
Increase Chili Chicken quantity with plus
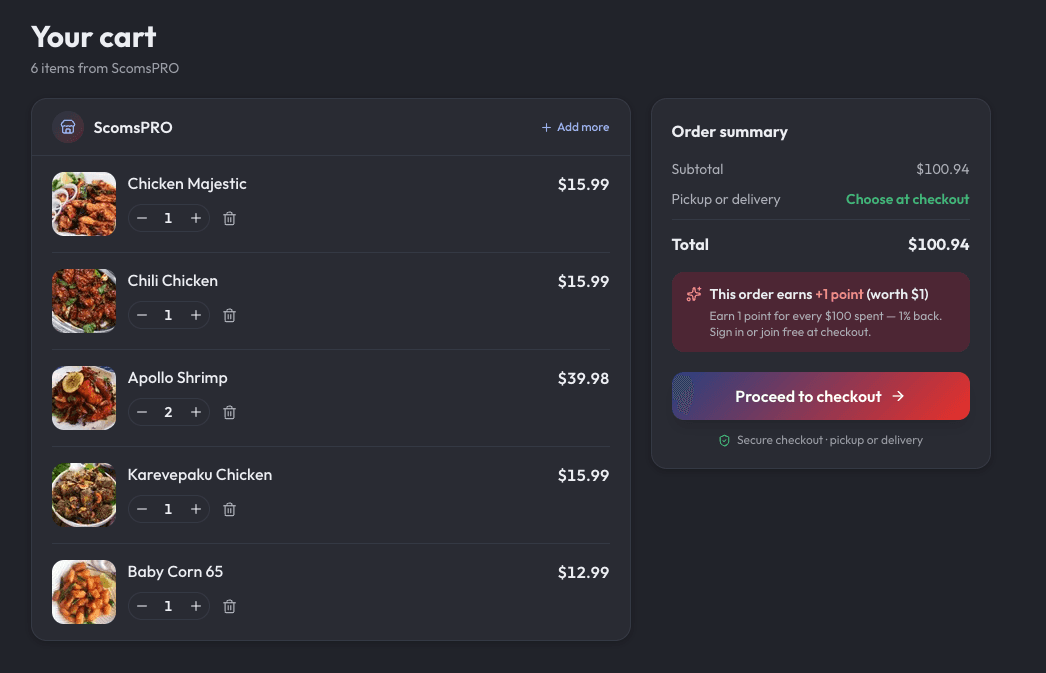[x=195, y=315]
